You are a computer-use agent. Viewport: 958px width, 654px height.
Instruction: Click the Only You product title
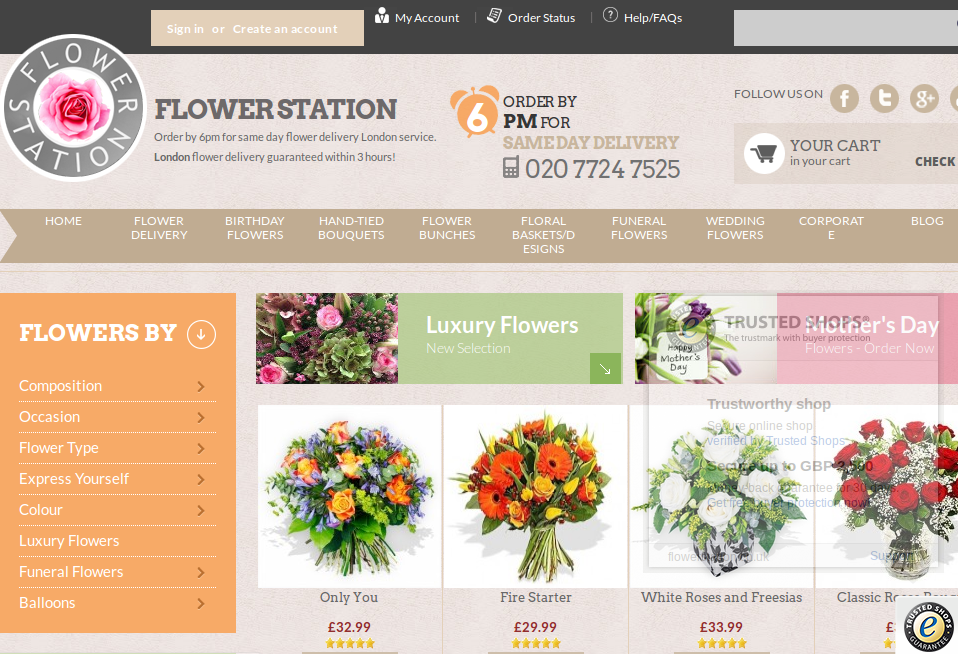[349, 597]
